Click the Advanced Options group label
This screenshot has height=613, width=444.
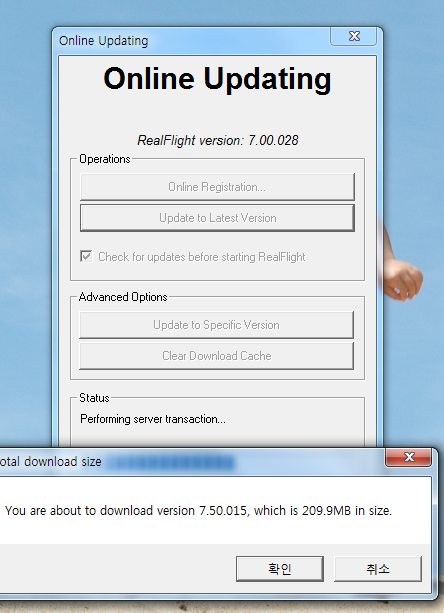pyautogui.click(x=123, y=297)
